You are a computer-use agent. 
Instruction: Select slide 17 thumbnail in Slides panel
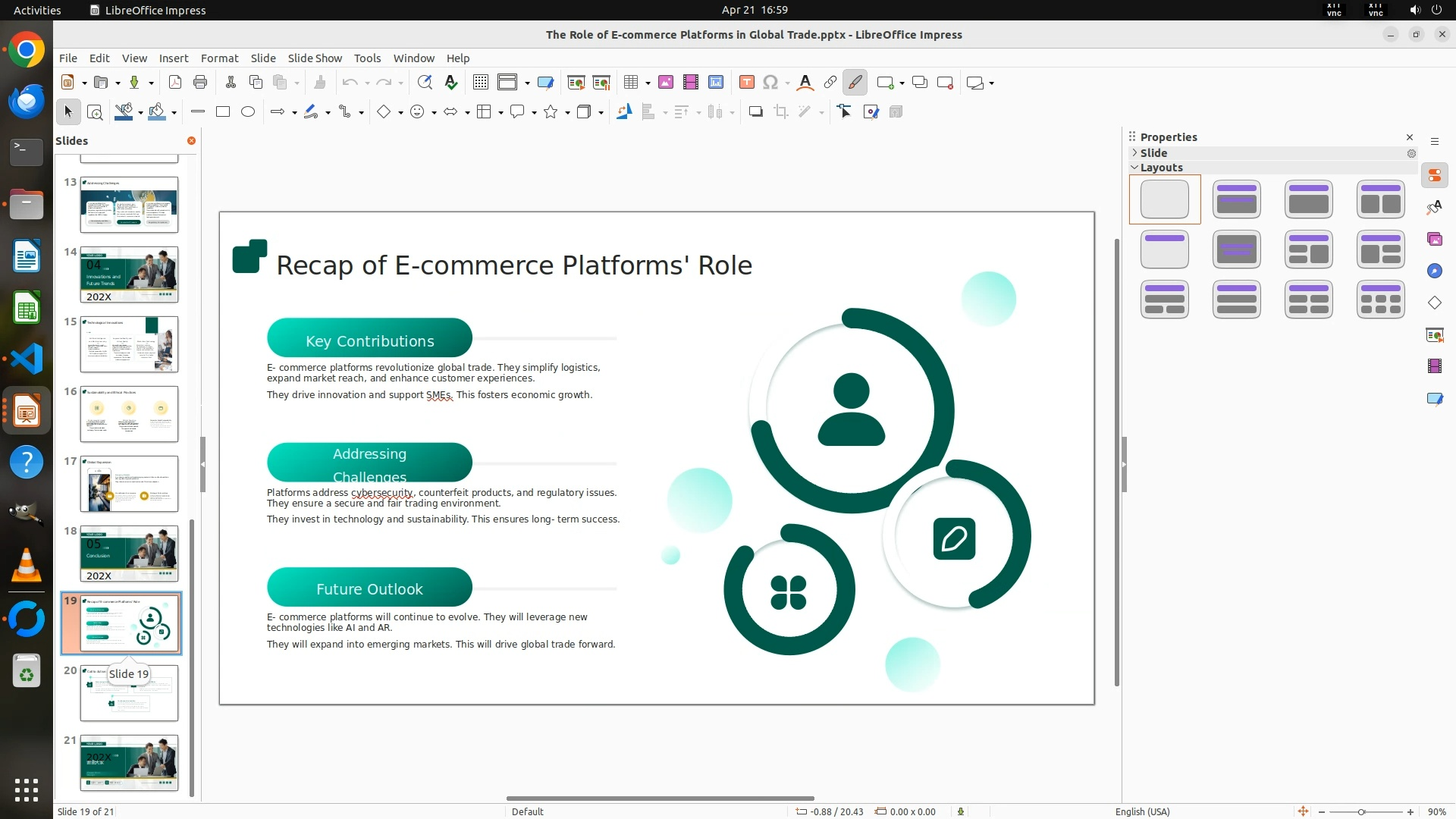129,484
